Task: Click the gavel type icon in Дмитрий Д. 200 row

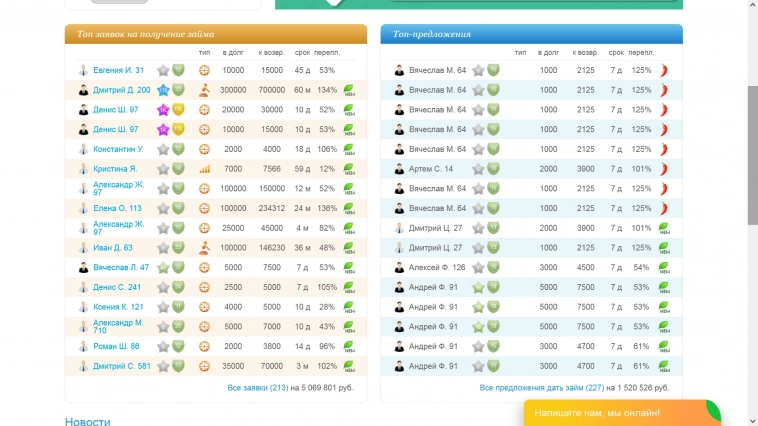Action: pos(204,90)
